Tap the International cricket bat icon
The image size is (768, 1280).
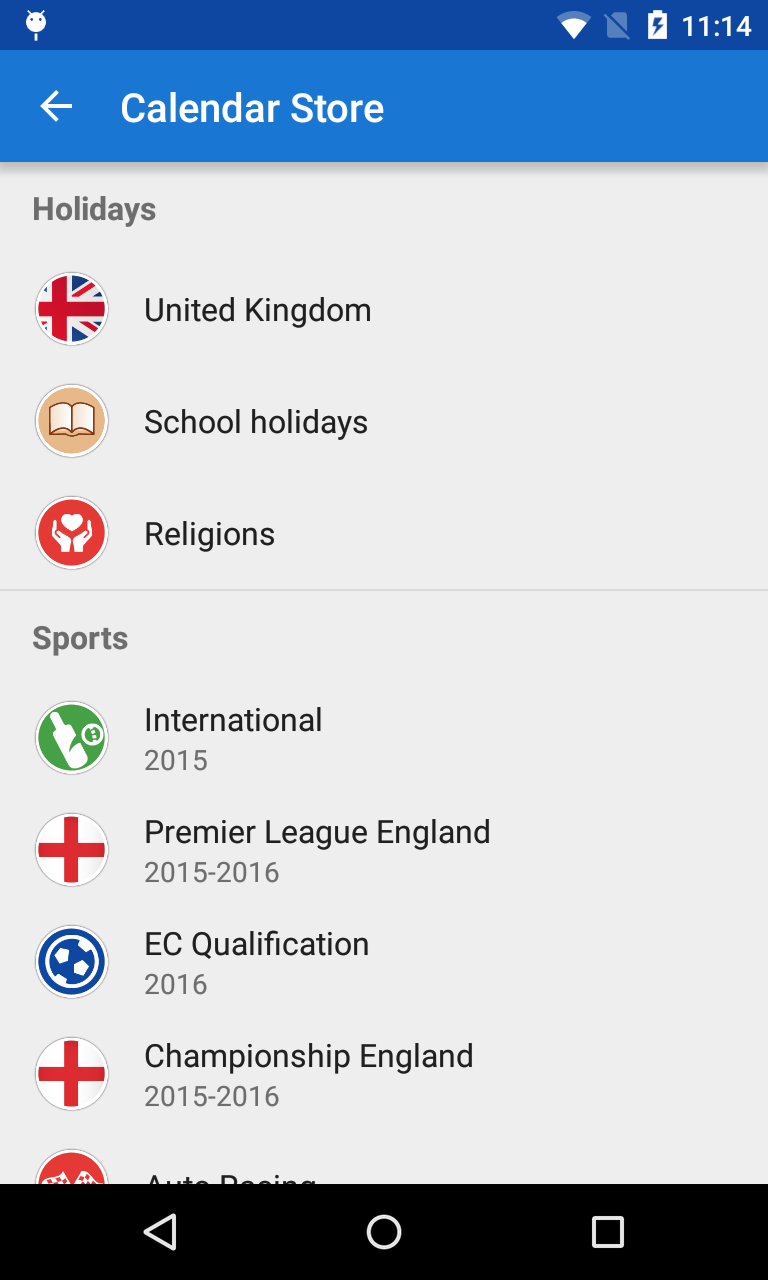click(72, 738)
